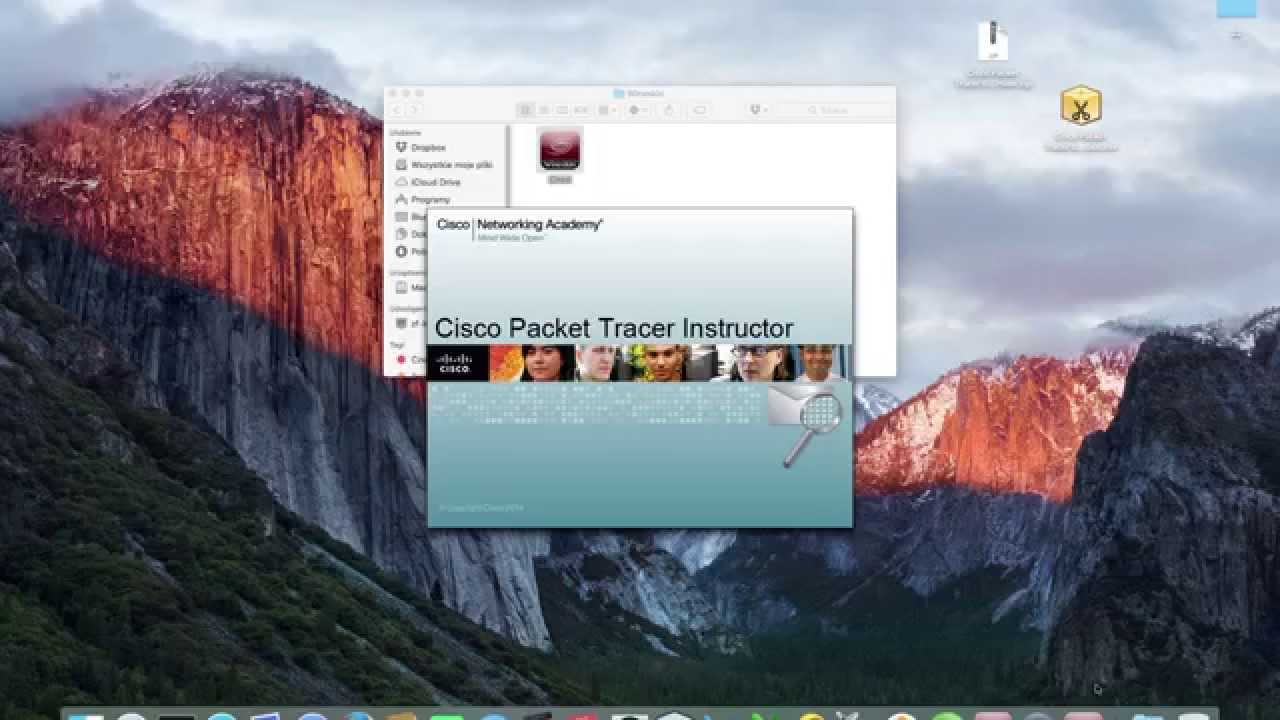Click the red tag dot in Finder sidebar

click(x=401, y=359)
